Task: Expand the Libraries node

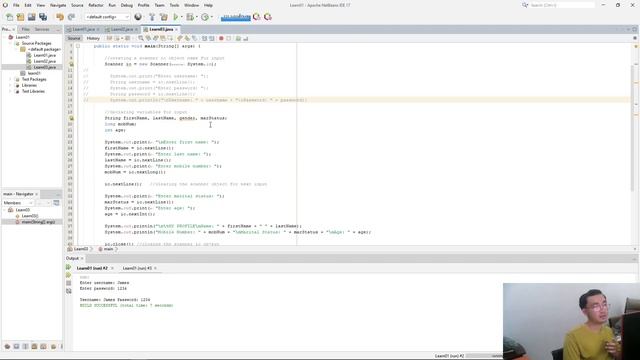Action: [10, 85]
